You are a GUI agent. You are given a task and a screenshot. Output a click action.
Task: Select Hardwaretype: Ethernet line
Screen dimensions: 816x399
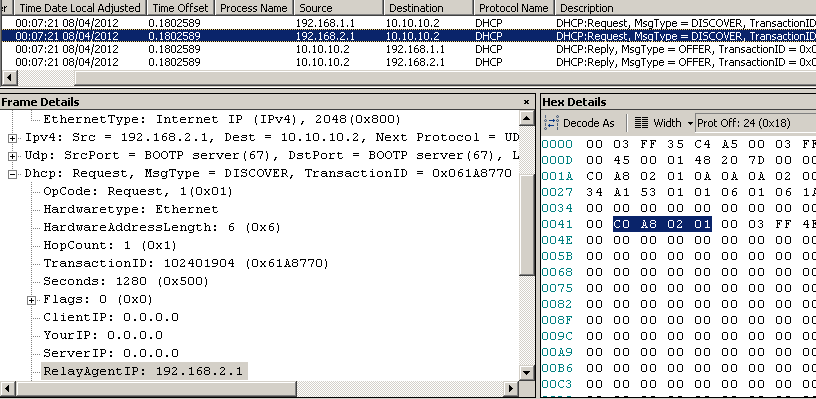(131, 209)
